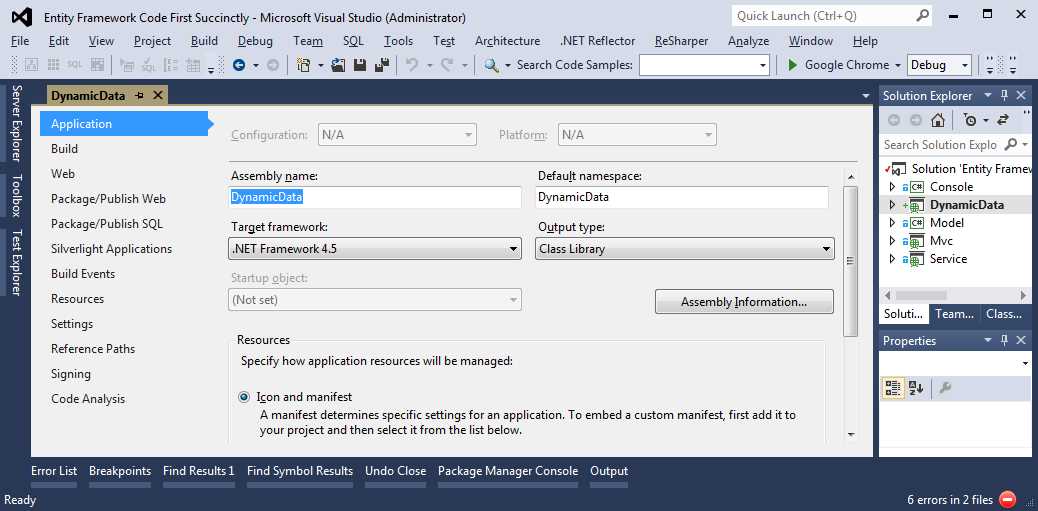The width and height of the screenshot is (1038, 511).
Task: Expand the Mvc project node
Action: click(892, 241)
